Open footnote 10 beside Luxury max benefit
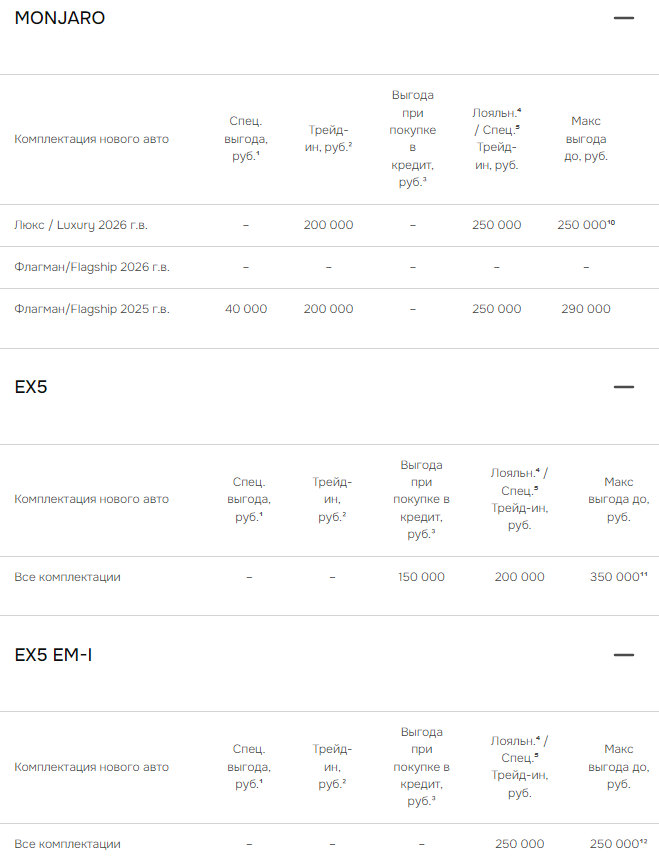This screenshot has width=659, height=865. (x=611, y=222)
